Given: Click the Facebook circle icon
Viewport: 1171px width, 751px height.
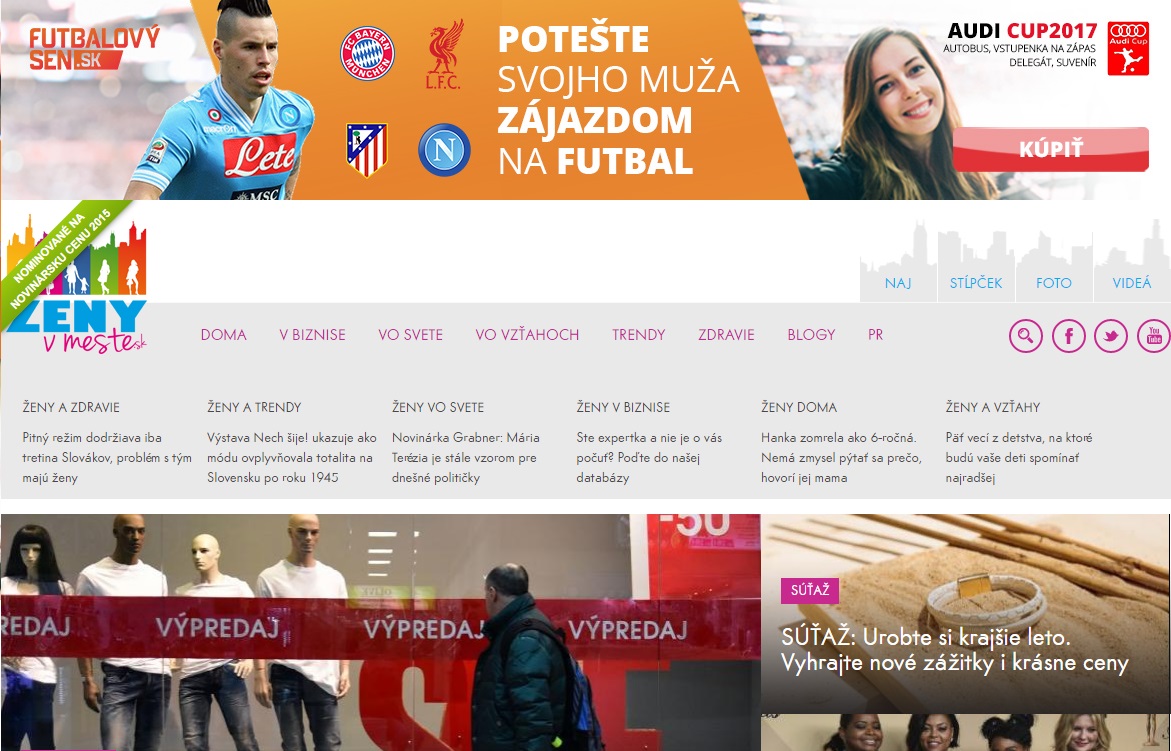Looking at the screenshot, I should pos(1069,336).
